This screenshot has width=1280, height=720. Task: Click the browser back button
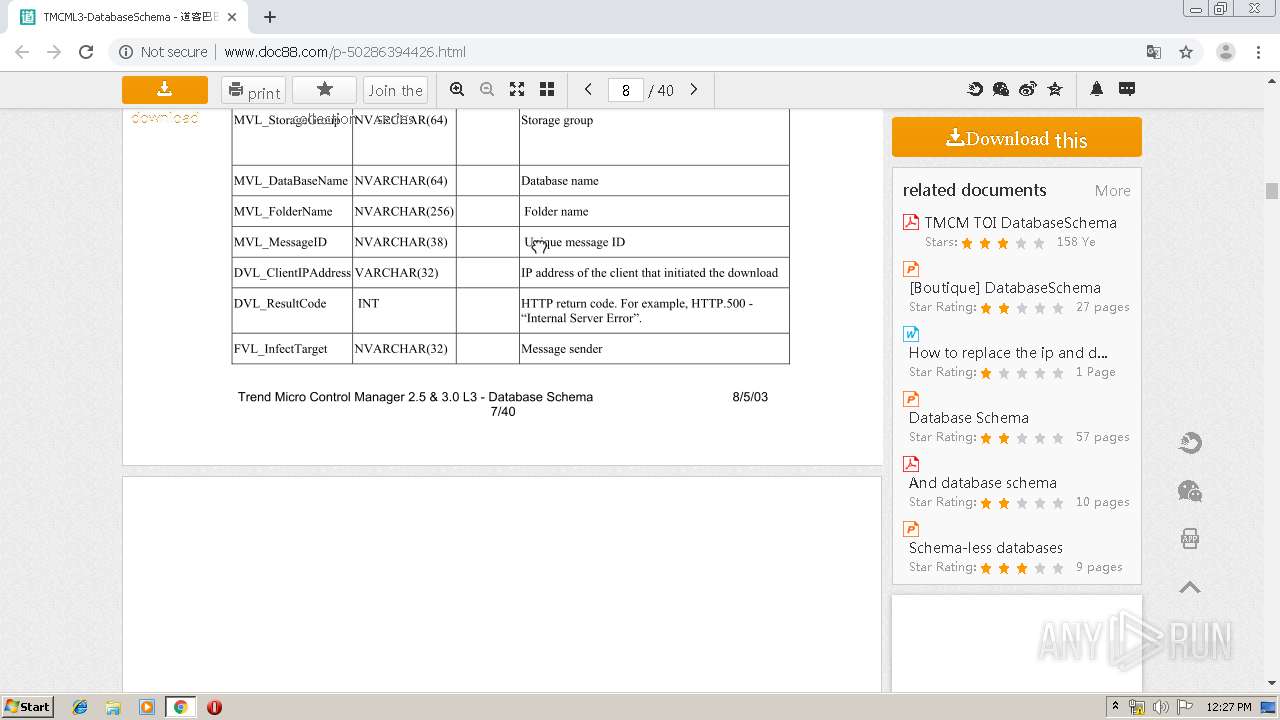(22, 52)
